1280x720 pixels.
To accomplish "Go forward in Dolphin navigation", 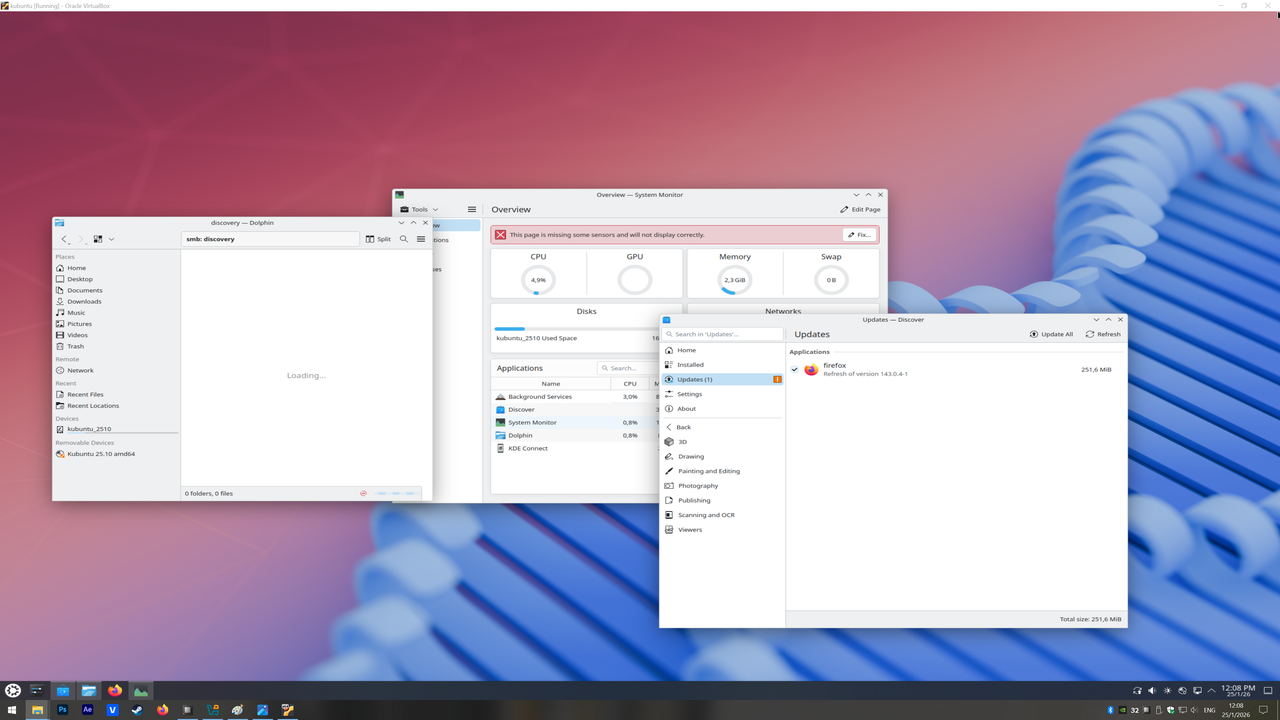I will [x=81, y=239].
